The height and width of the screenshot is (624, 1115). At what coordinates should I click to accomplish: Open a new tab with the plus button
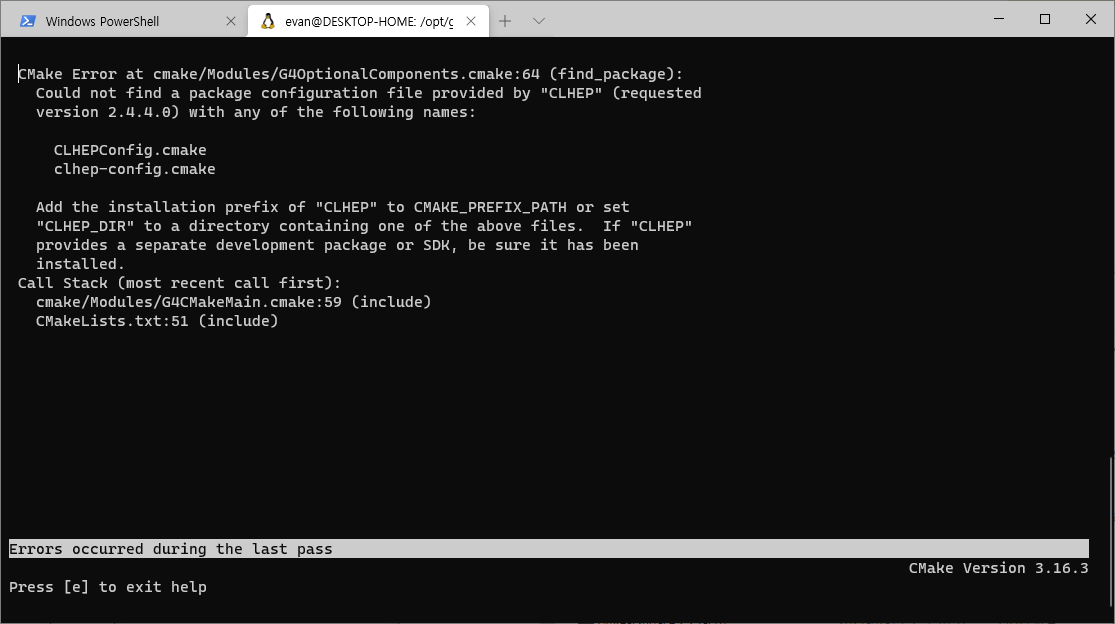click(x=505, y=21)
